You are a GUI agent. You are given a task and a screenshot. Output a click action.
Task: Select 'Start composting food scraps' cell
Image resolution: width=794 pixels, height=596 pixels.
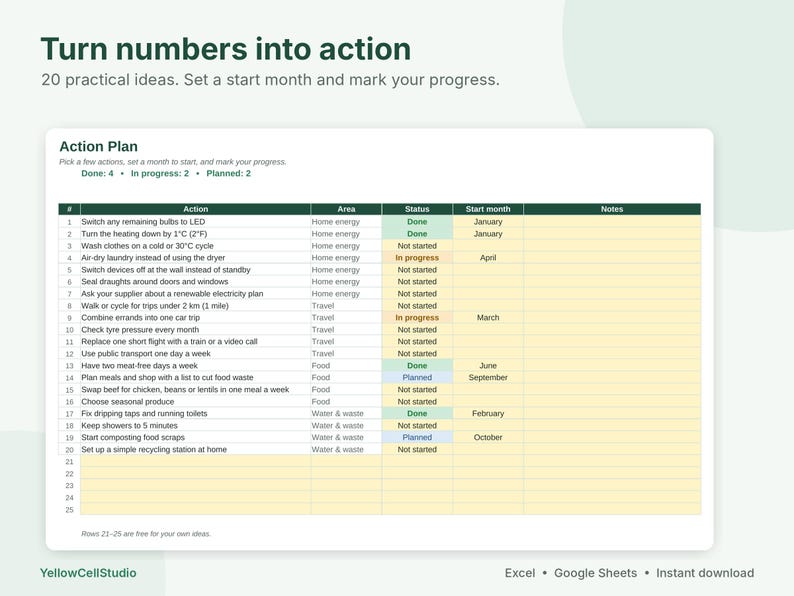pos(195,438)
